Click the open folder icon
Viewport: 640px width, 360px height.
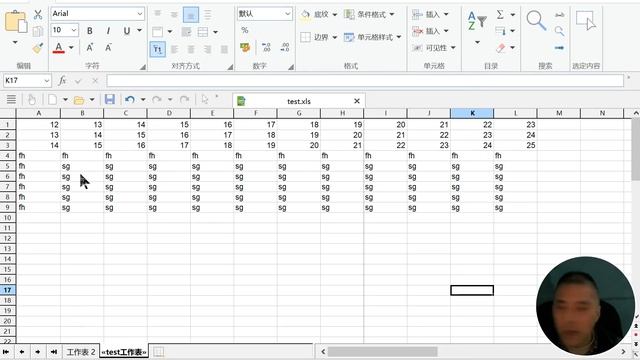tap(79, 100)
